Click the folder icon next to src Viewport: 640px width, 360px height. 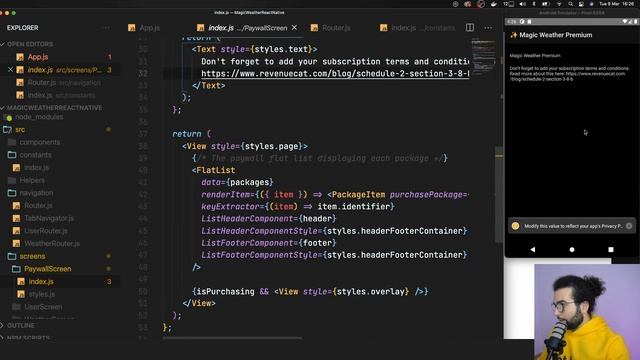click(x=7, y=129)
